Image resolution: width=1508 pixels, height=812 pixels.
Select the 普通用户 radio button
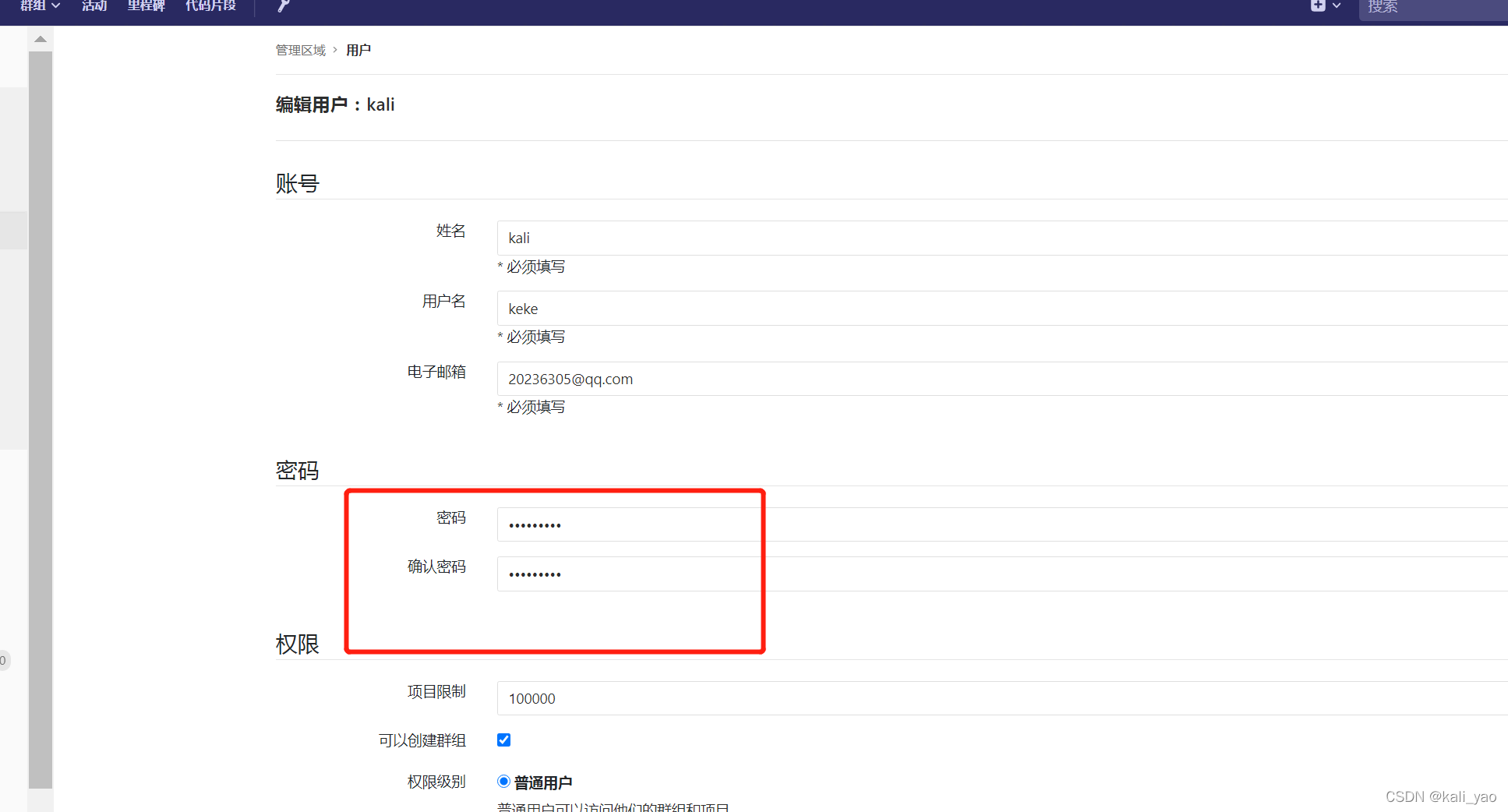click(x=504, y=782)
